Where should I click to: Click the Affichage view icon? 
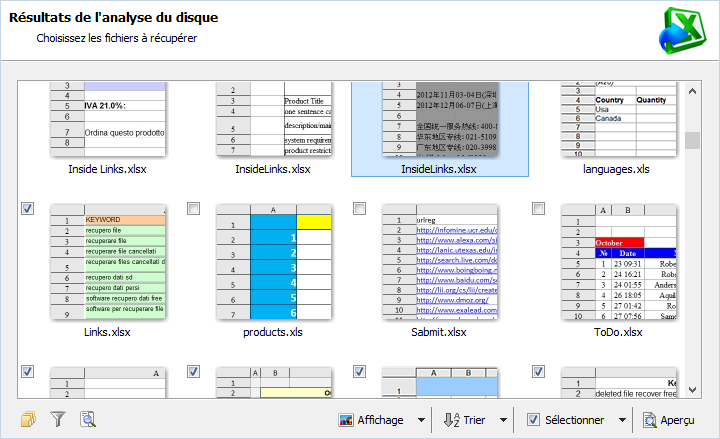[x=346, y=420]
